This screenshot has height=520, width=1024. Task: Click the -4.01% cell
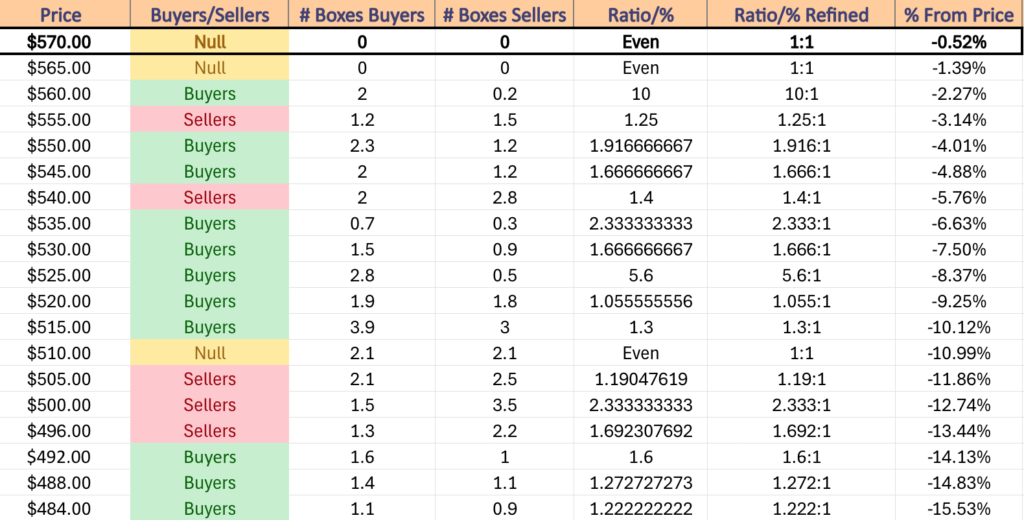pyautogui.click(x=959, y=146)
